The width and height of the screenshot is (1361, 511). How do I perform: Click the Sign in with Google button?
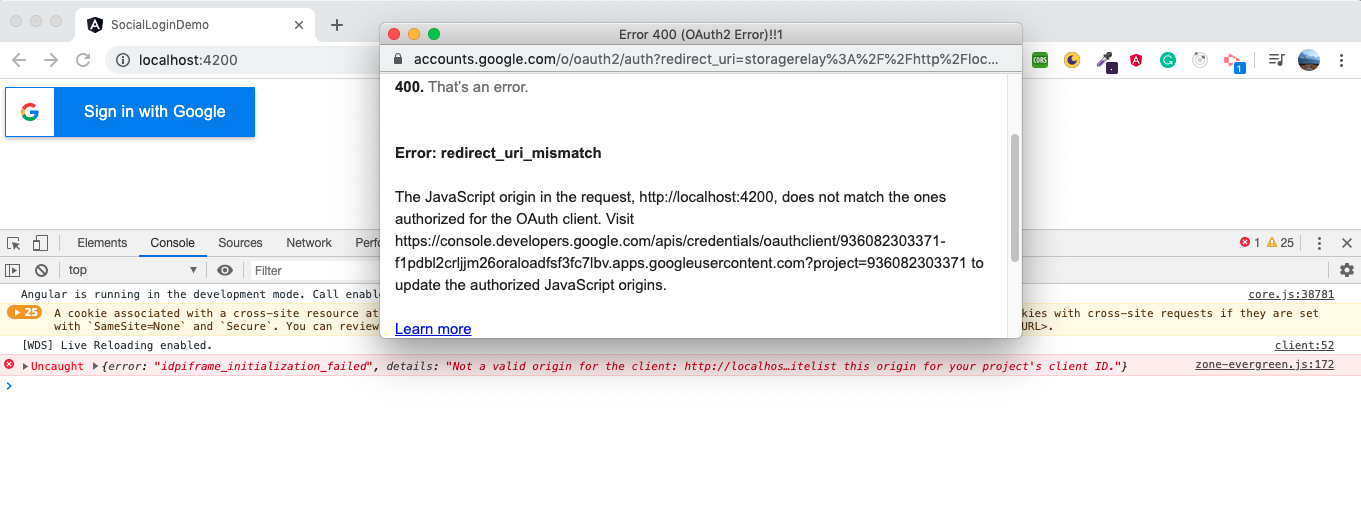(130, 112)
